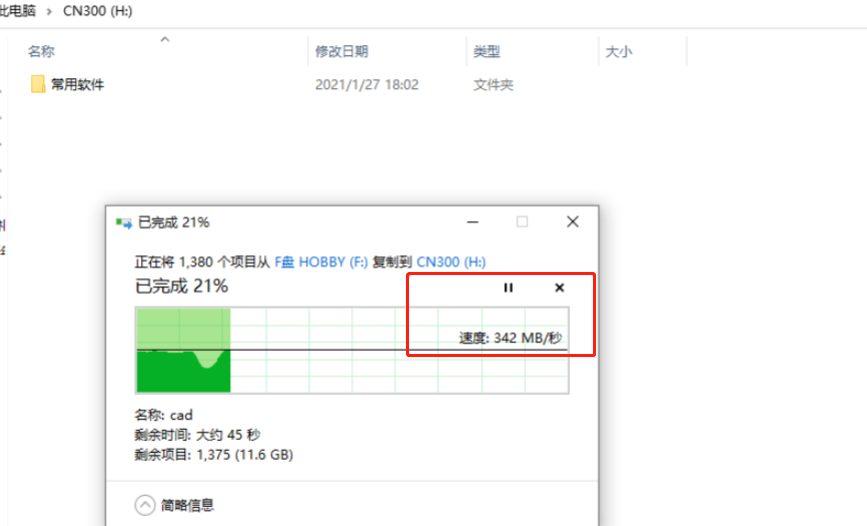Click the 名称: cad text
This screenshot has width=867, height=526.
click(x=164, y=415)
